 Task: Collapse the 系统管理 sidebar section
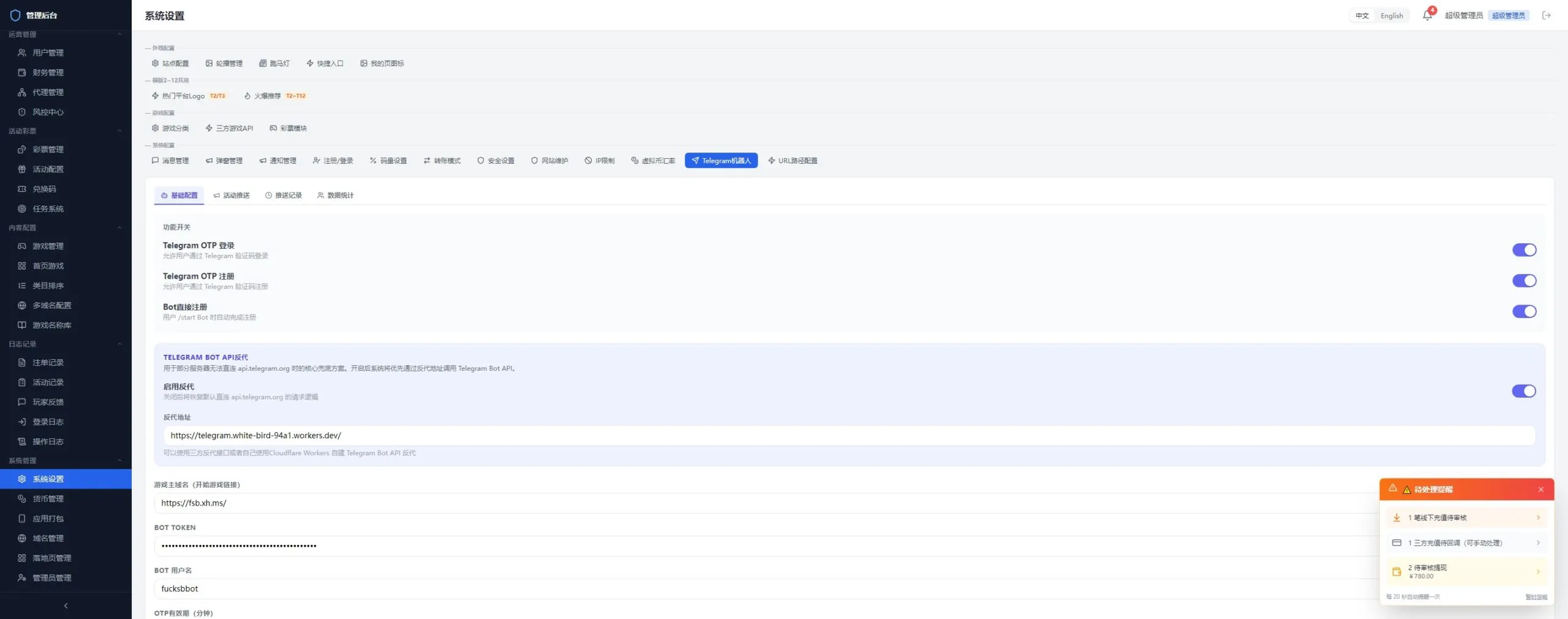pyautogui.click(x=119, y=461)
